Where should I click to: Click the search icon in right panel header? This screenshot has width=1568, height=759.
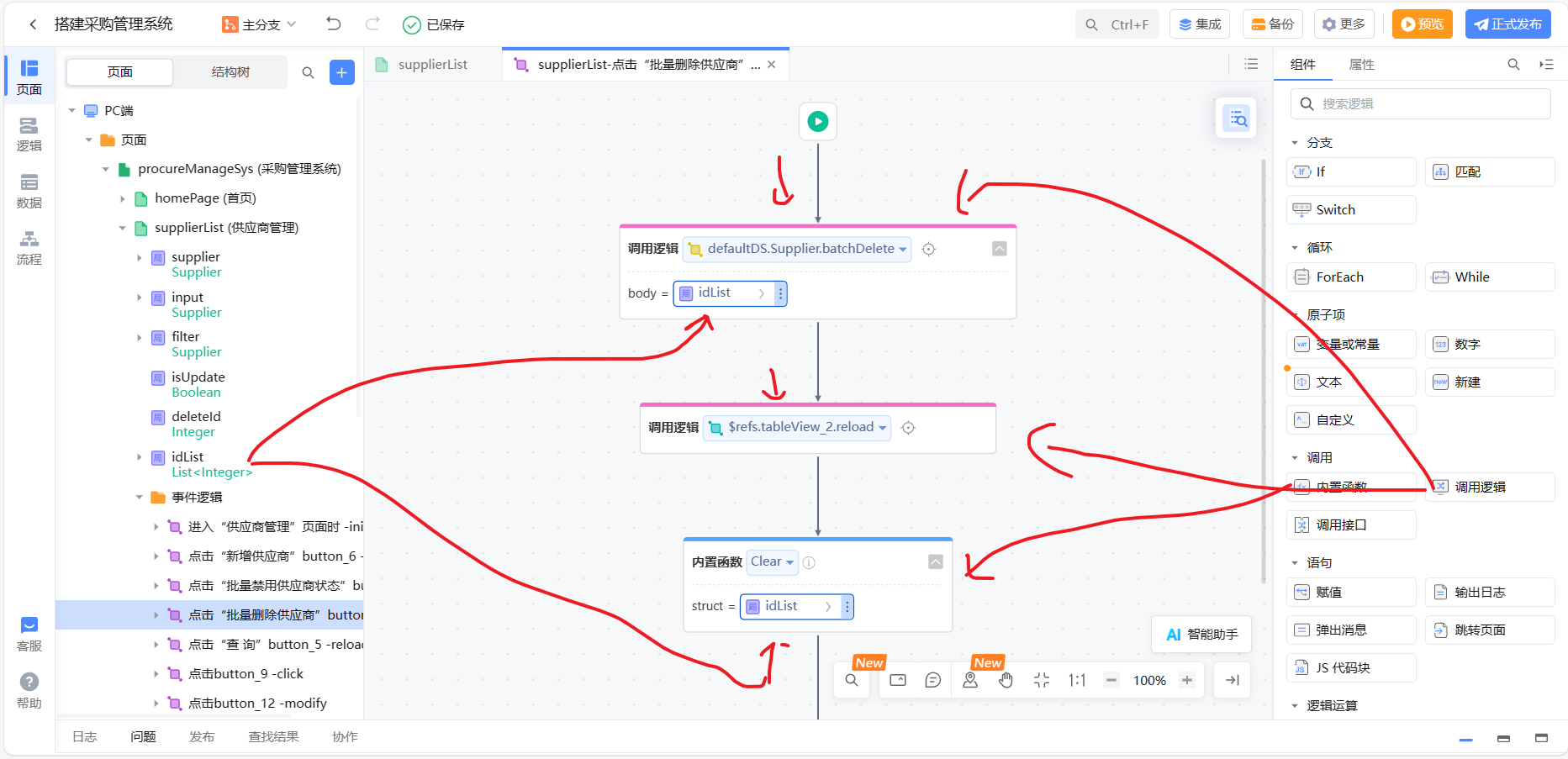point(1513,64)
